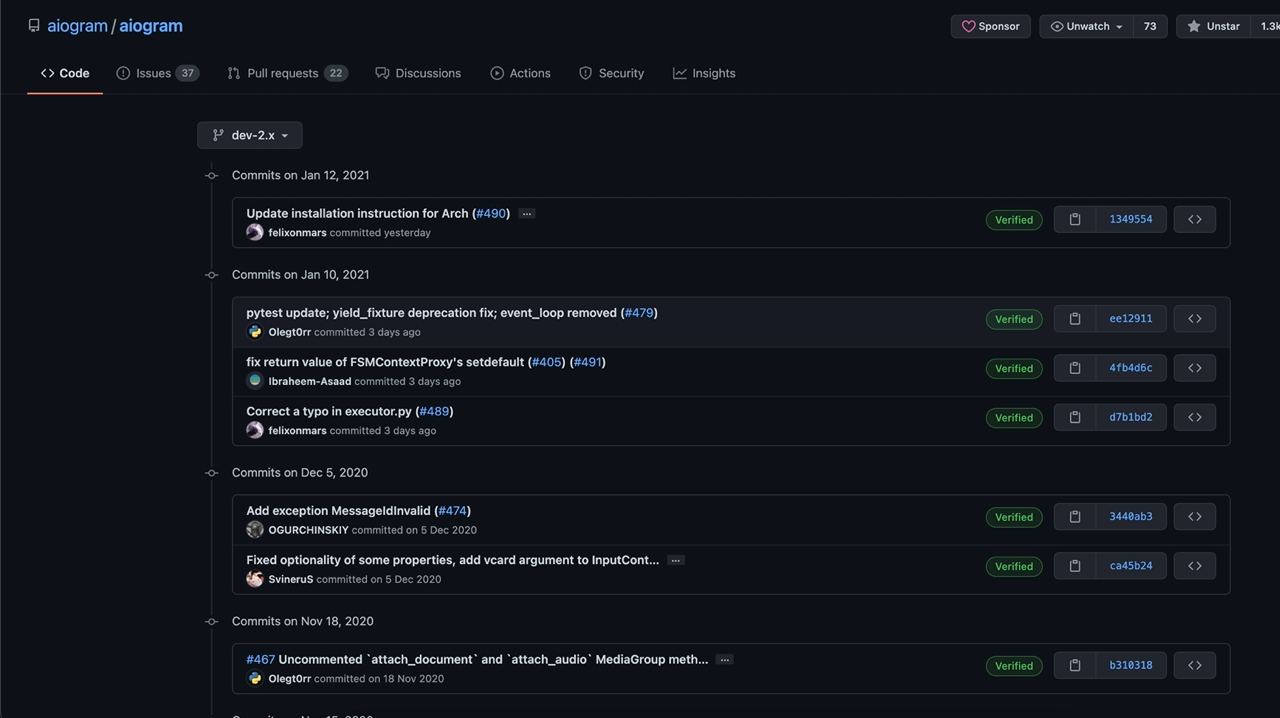Click OGURCHINSKIY avatar image

(x=255, y=530)
